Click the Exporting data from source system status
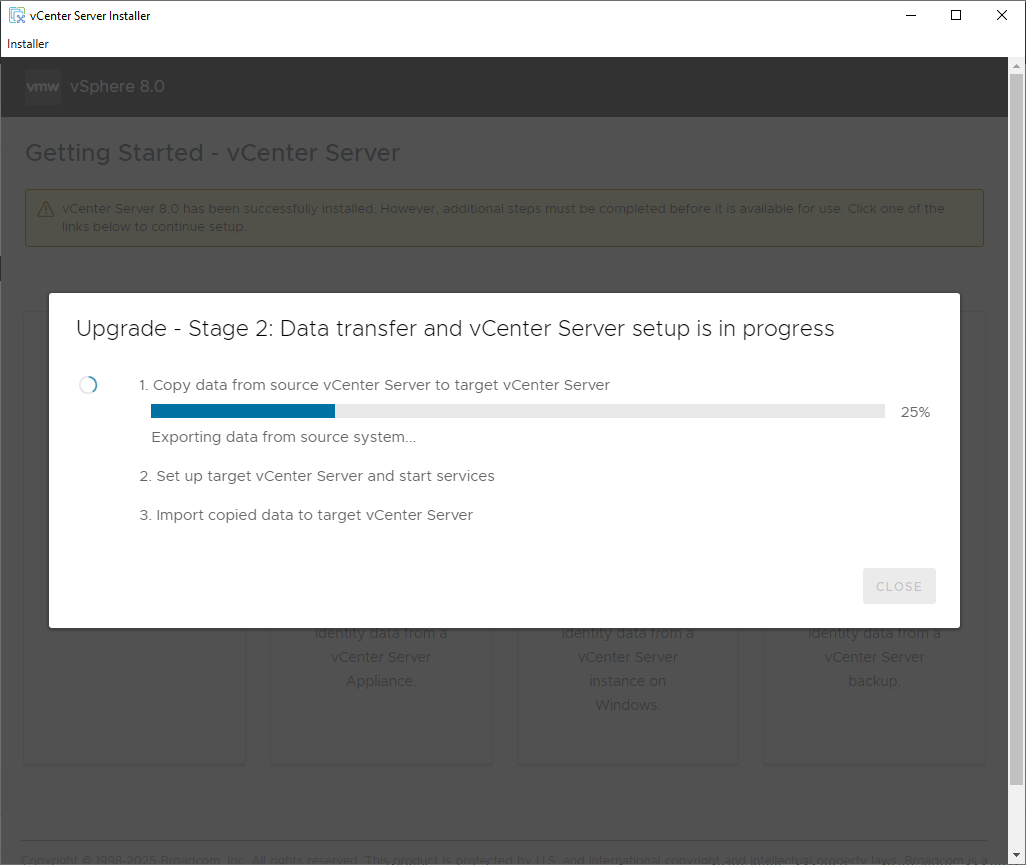Screen dimensions: 1026x865 [283, 437]
